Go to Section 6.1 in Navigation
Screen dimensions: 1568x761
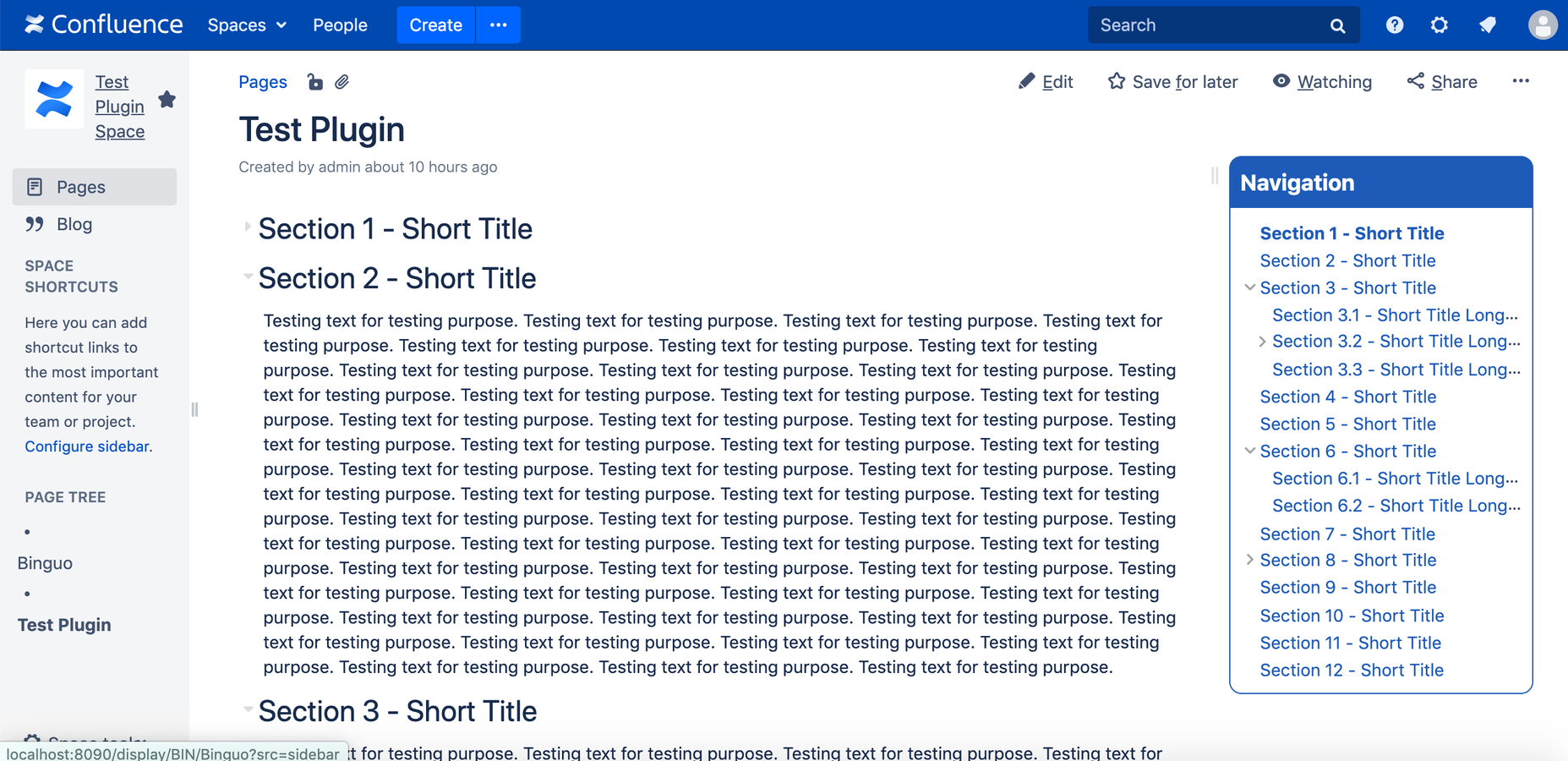point(1395,479)
